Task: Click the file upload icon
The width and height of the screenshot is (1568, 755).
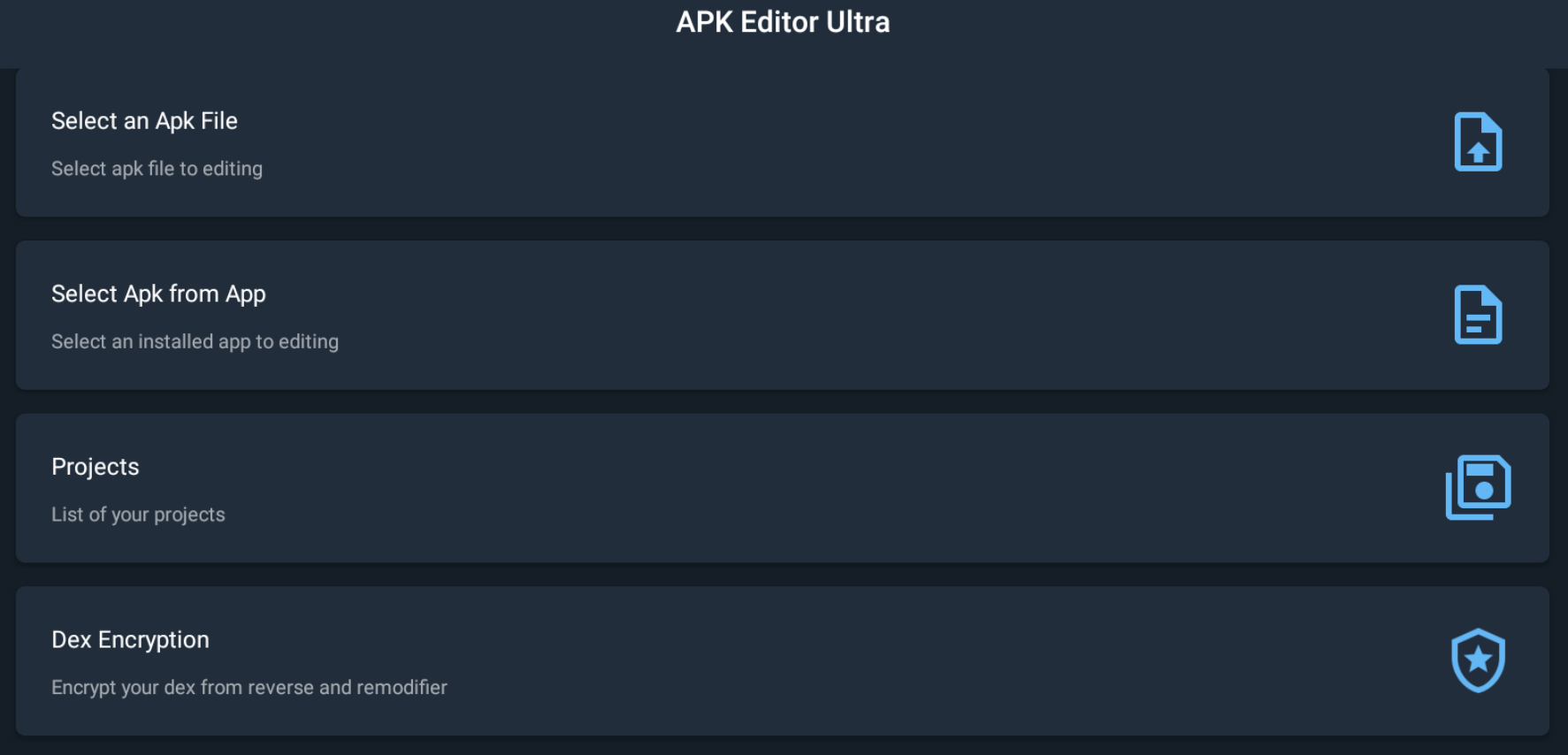Action: point(1478,141)
